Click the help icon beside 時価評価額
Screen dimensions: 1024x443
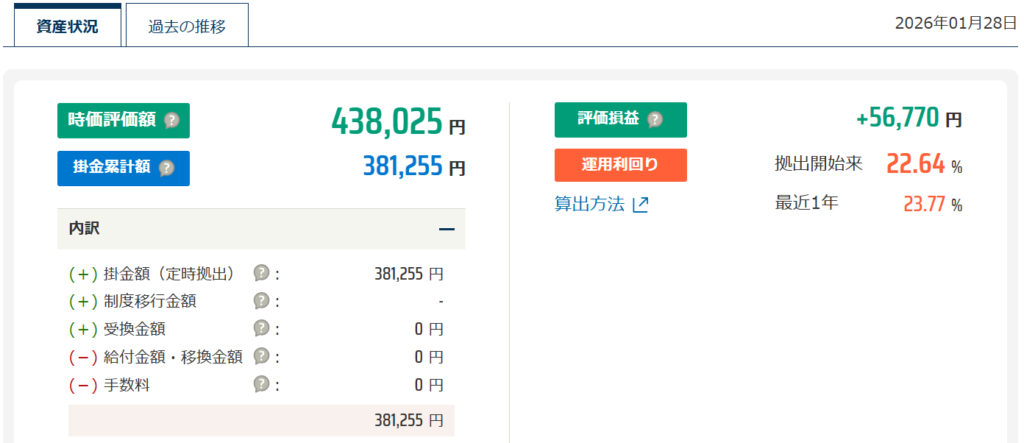point(171,120)
